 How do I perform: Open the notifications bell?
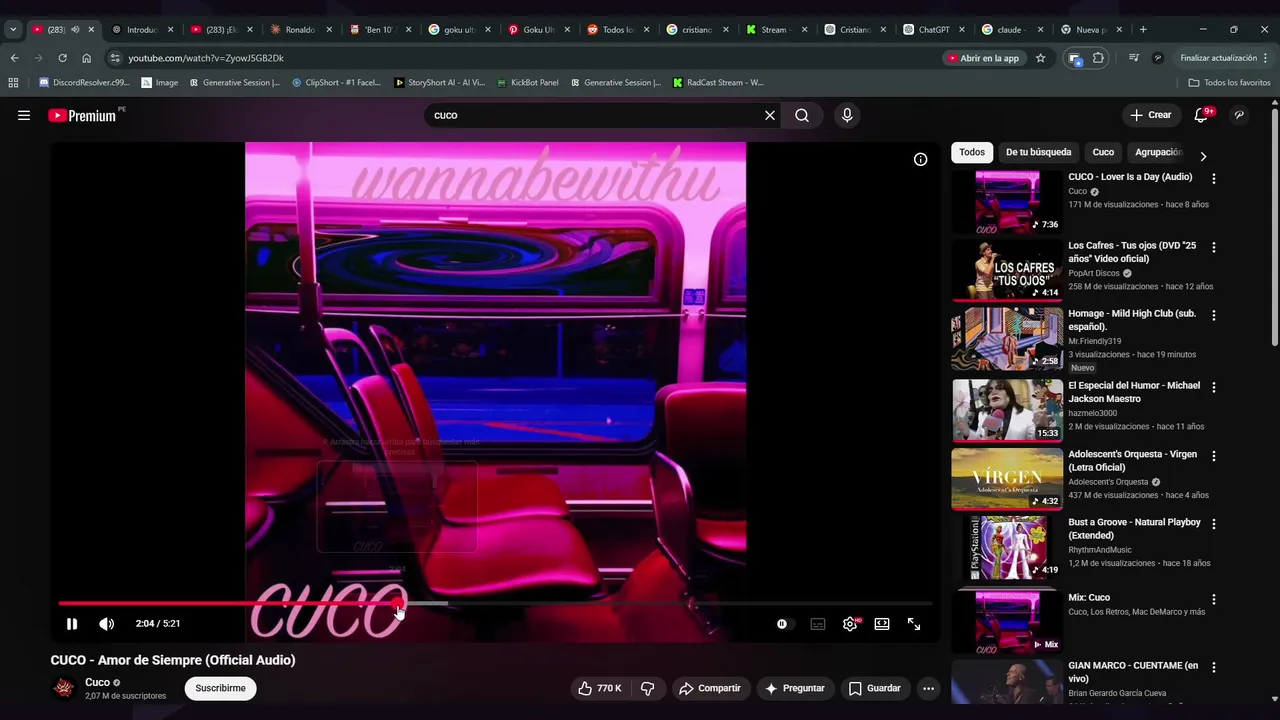[x=1202, y=115]
